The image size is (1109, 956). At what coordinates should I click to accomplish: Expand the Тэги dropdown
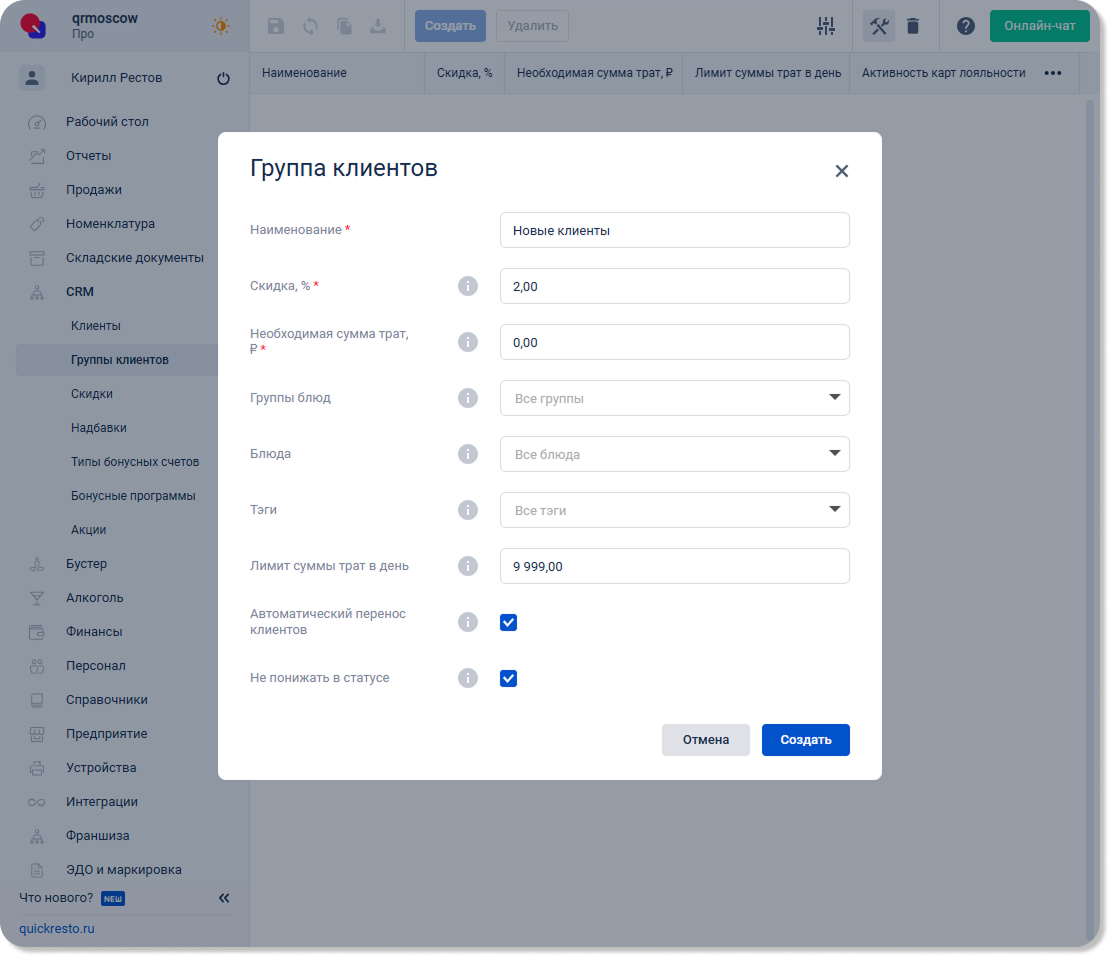(674, 510)
